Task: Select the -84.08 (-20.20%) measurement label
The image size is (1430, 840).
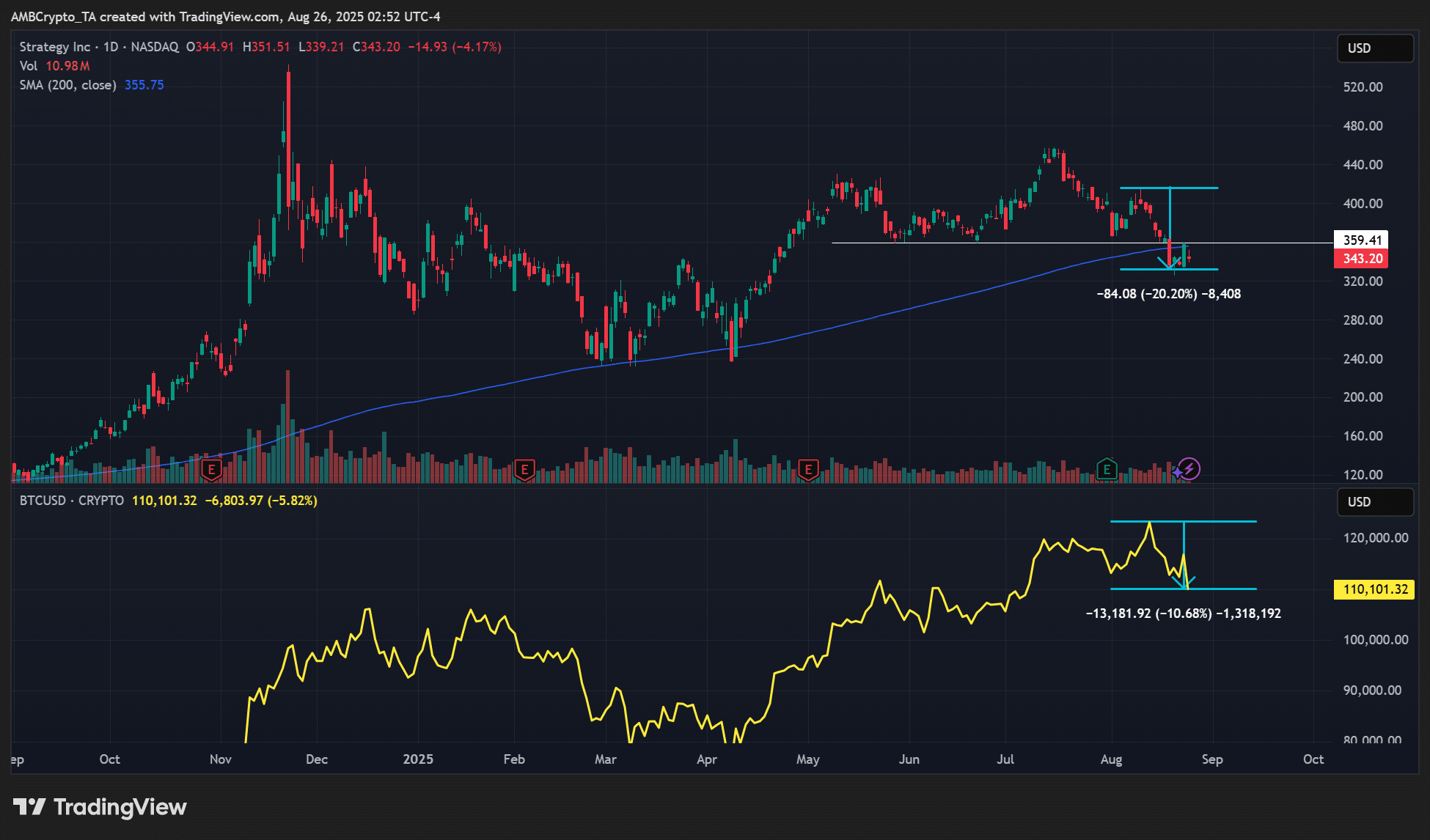Action: (1168, 294)
